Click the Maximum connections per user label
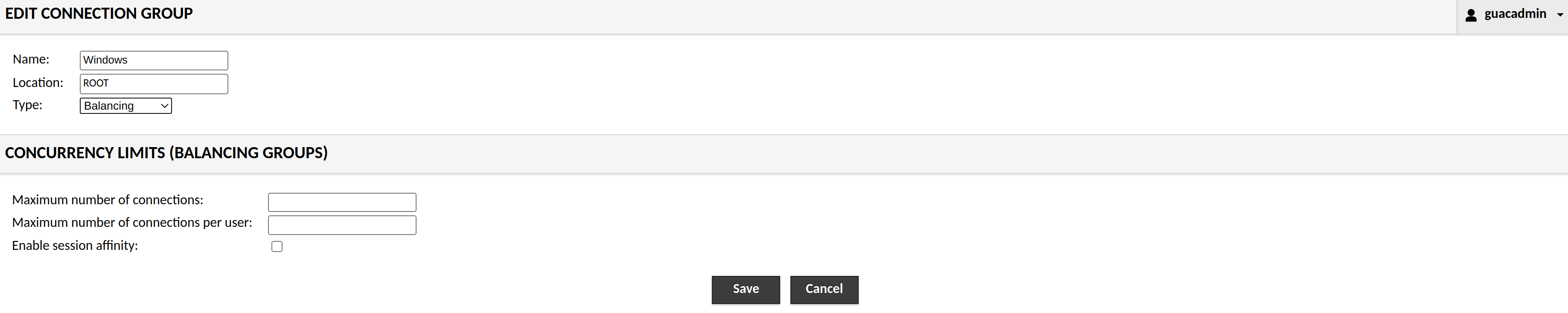The image size is (1568, 313). pos(132,223)
